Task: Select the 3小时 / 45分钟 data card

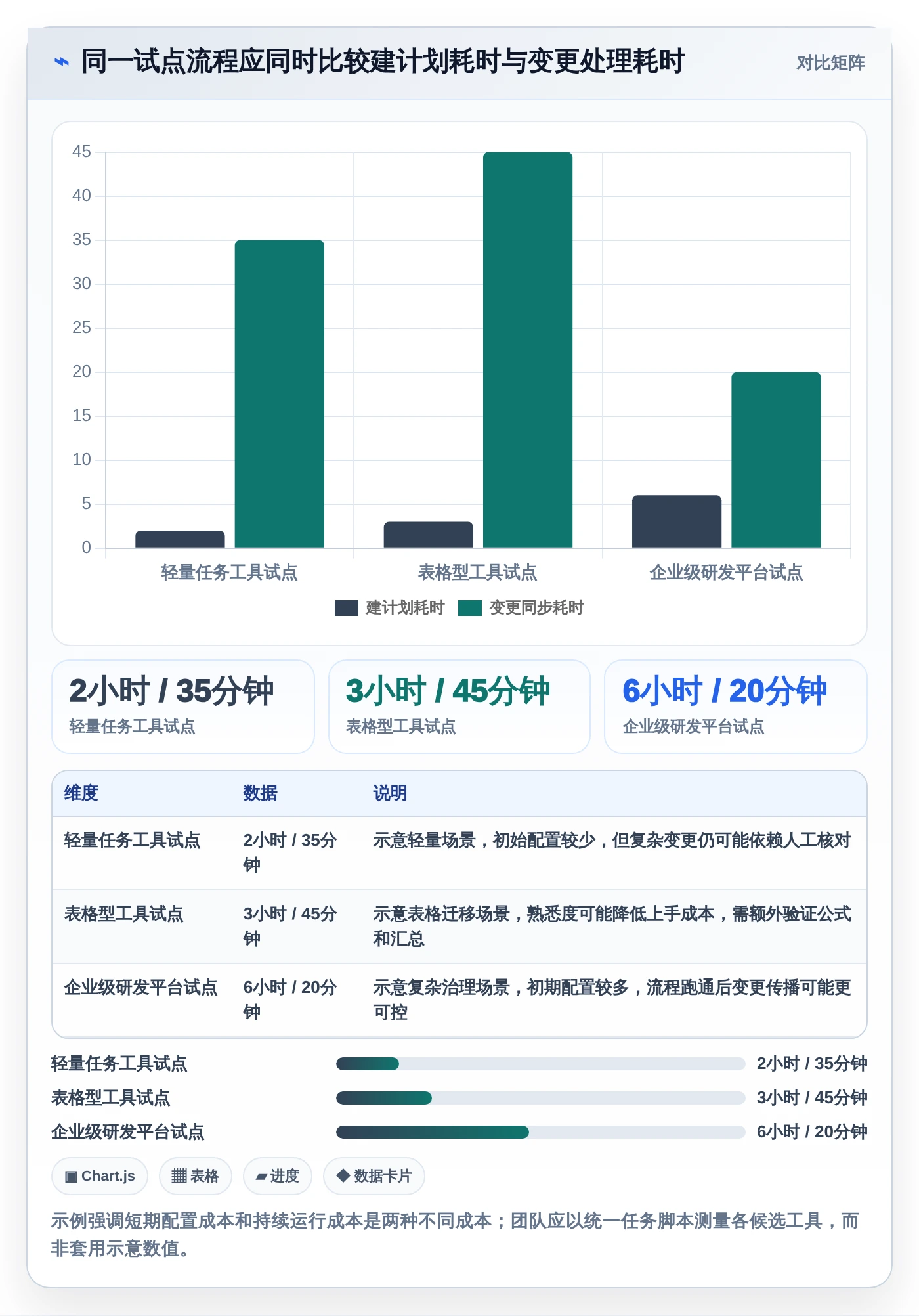Action: tap(460, 707)
